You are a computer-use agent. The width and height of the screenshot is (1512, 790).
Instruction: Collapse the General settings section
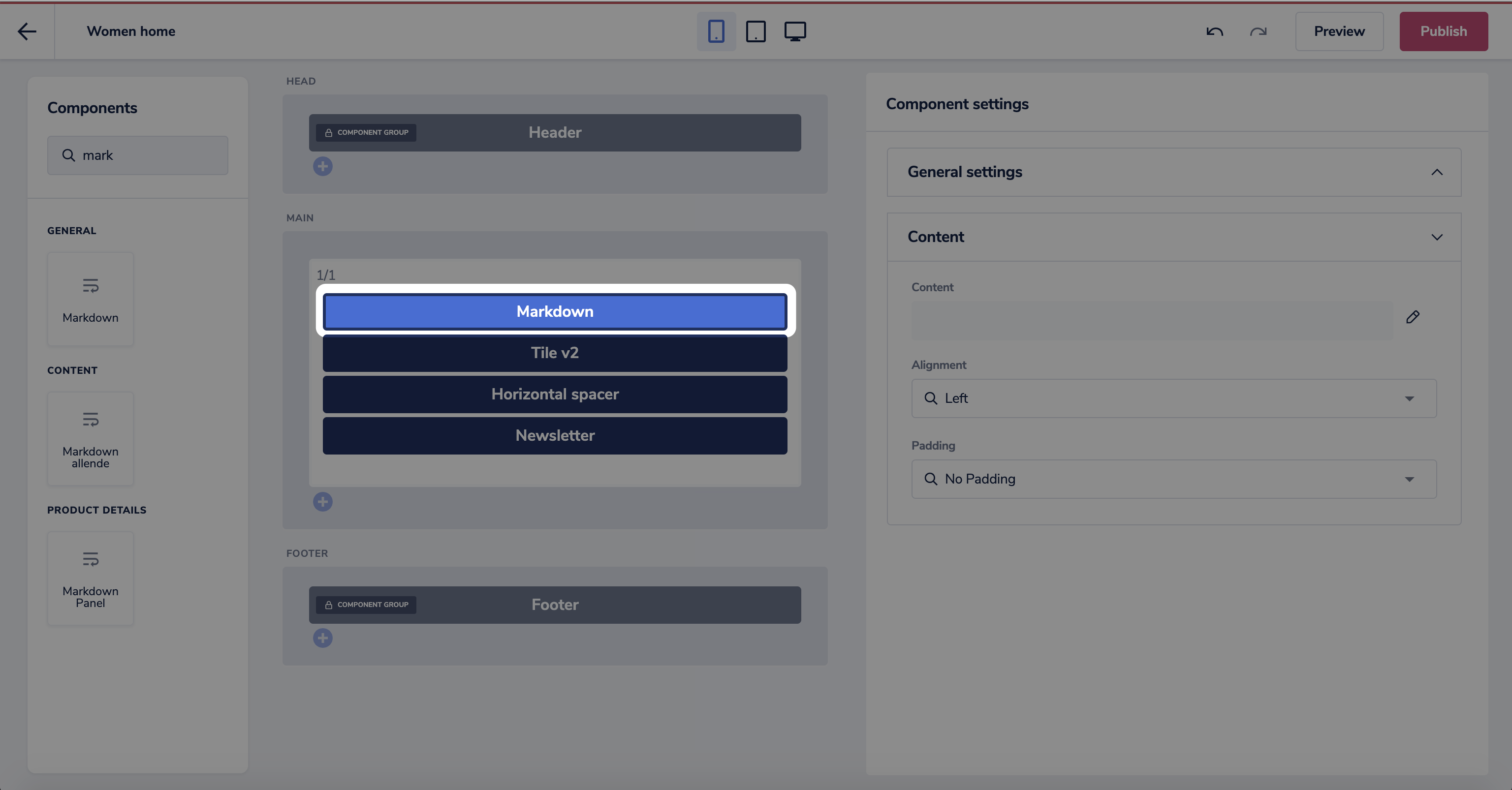(x=1436, y=172)
